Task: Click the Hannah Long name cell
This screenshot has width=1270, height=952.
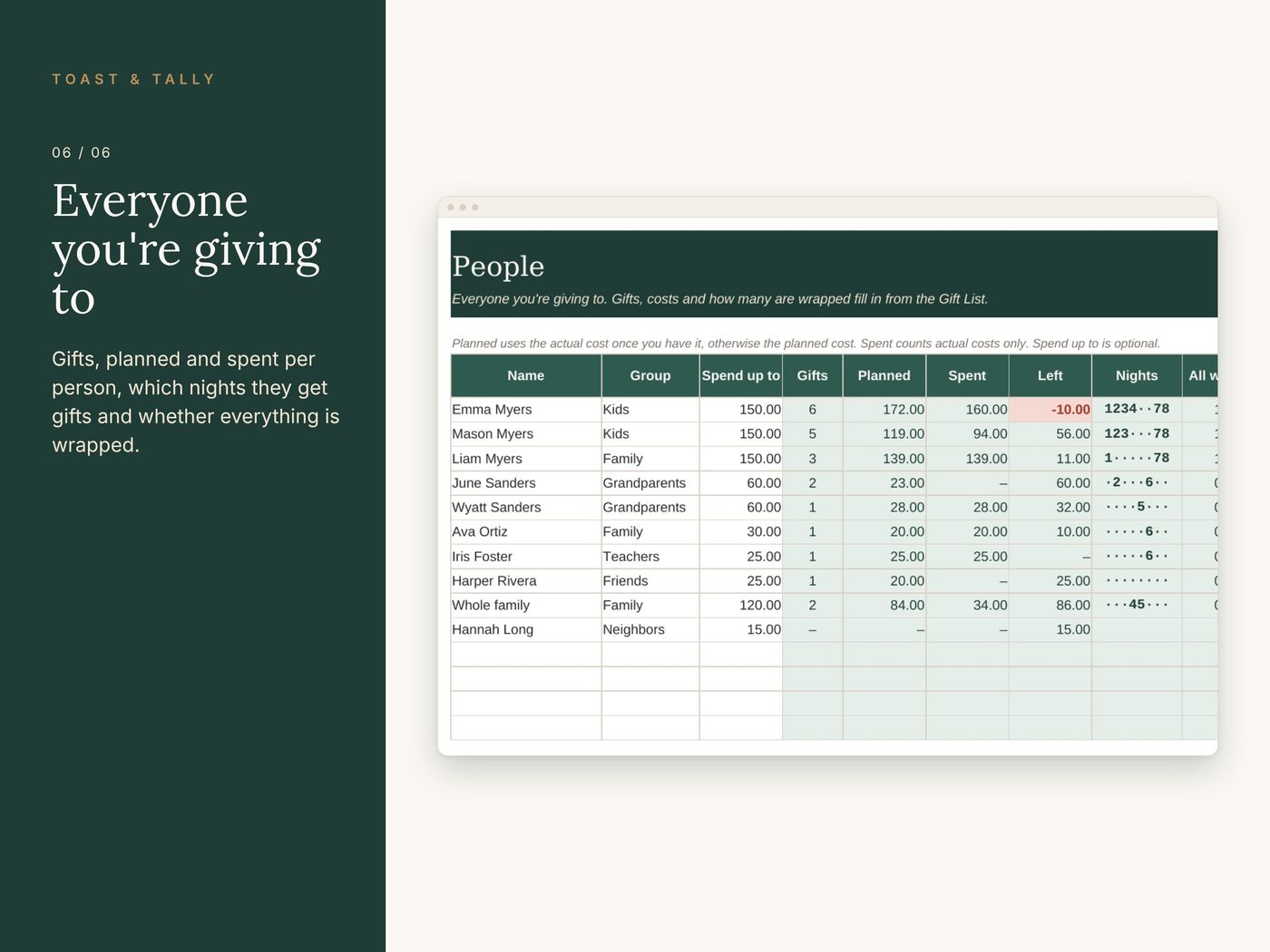Action: coord(526,630)
